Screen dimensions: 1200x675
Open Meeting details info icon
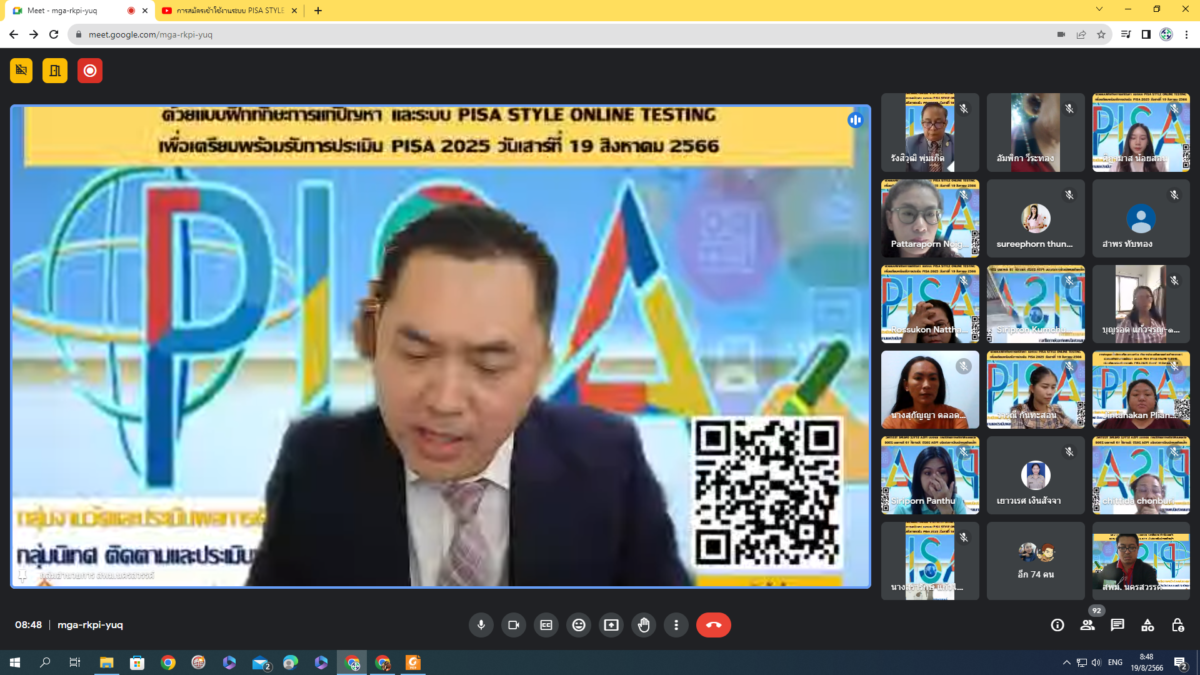click(x=1057, y=625)
